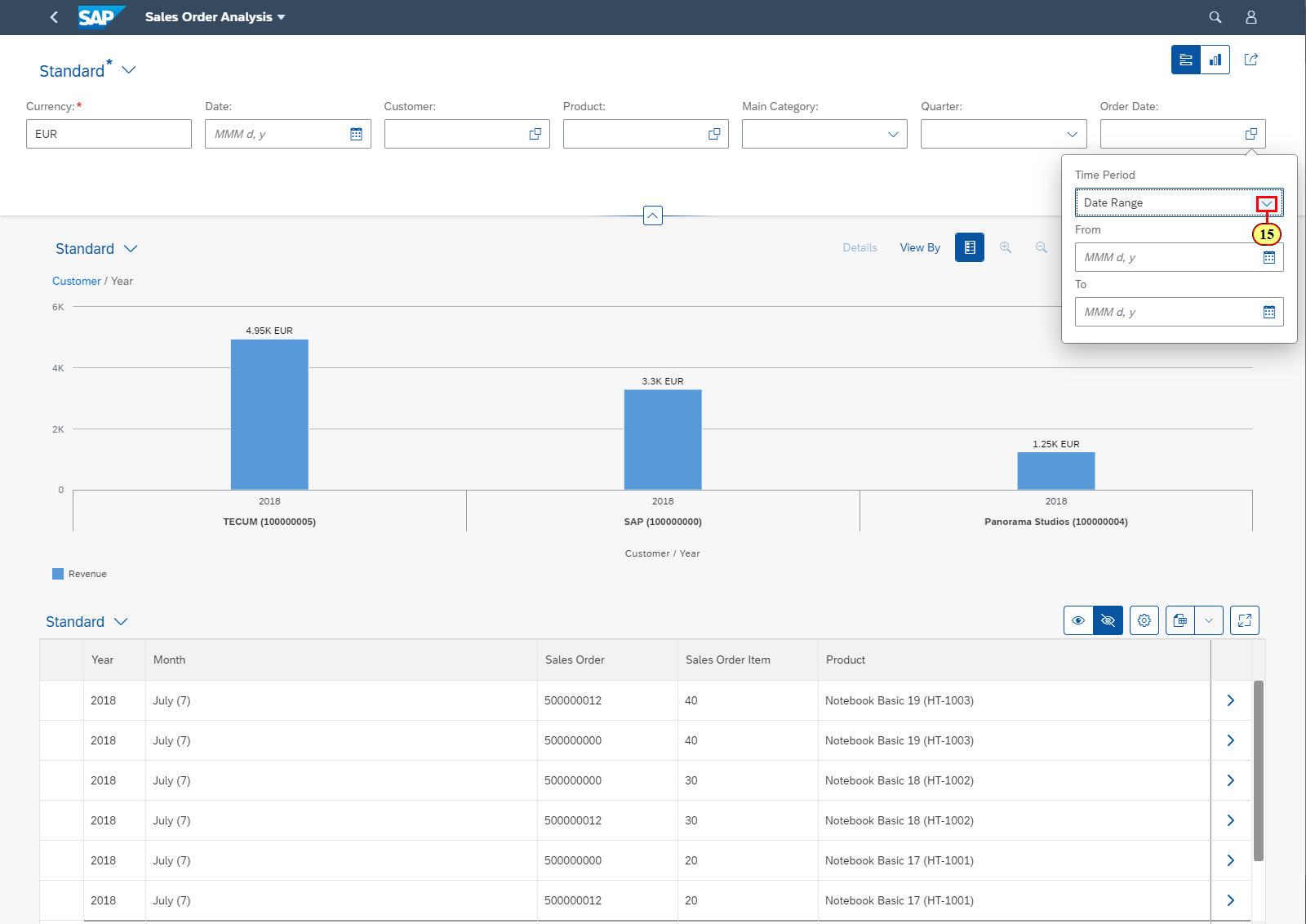Viewport: 1306px width, 924px height.
Task: Open the search icon in the header
Action: pyautogui.click(x=1215, y=17)
